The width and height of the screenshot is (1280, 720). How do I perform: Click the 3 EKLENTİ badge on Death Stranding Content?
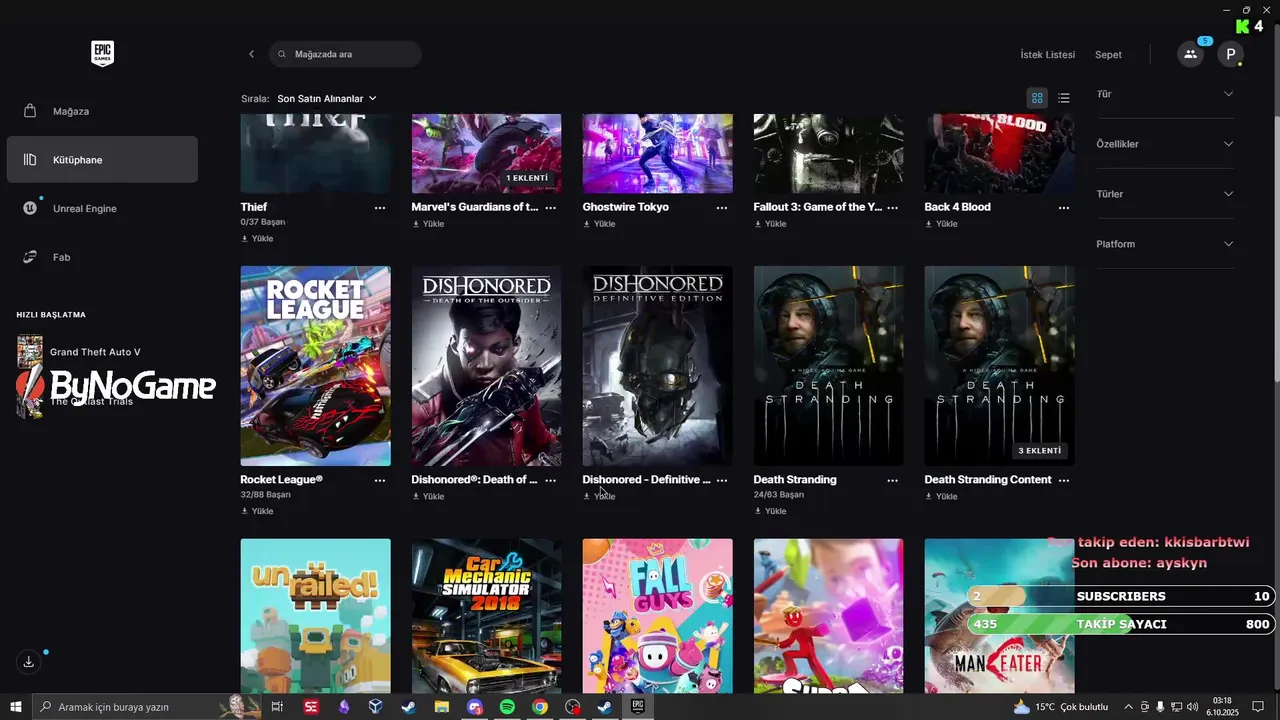click(x=1040, y=451)
